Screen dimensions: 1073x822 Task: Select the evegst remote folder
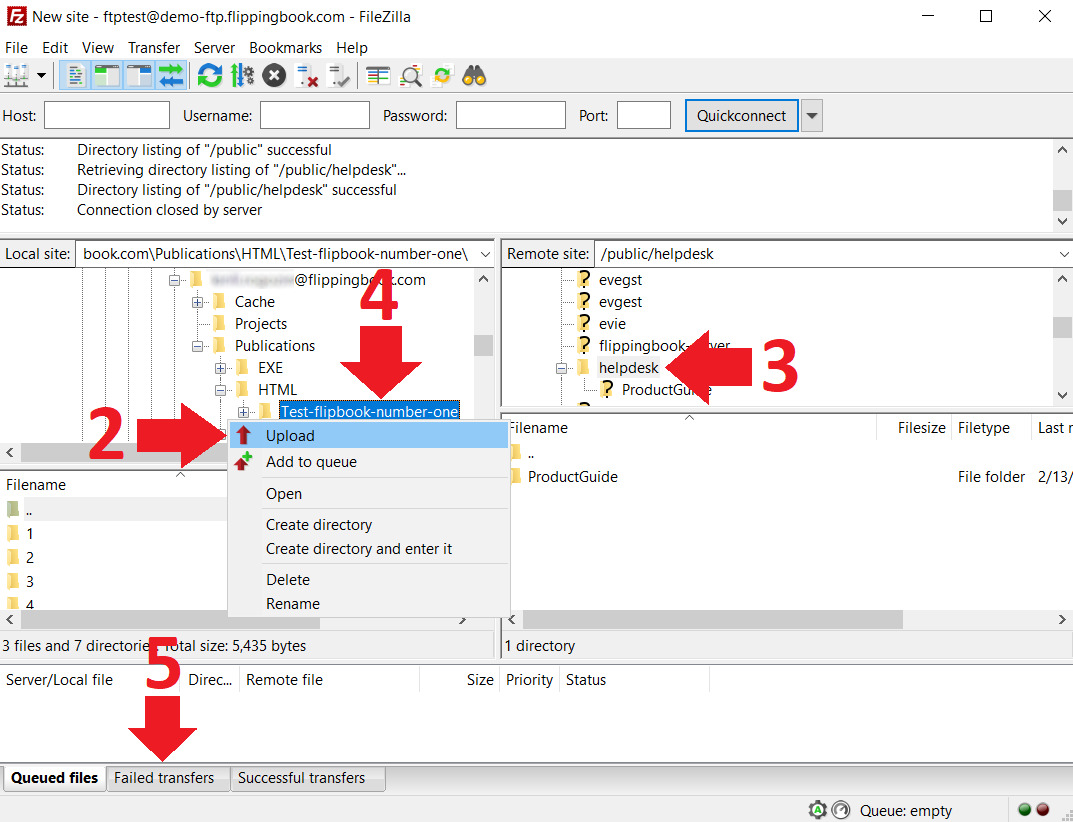[x=620, y=280]
